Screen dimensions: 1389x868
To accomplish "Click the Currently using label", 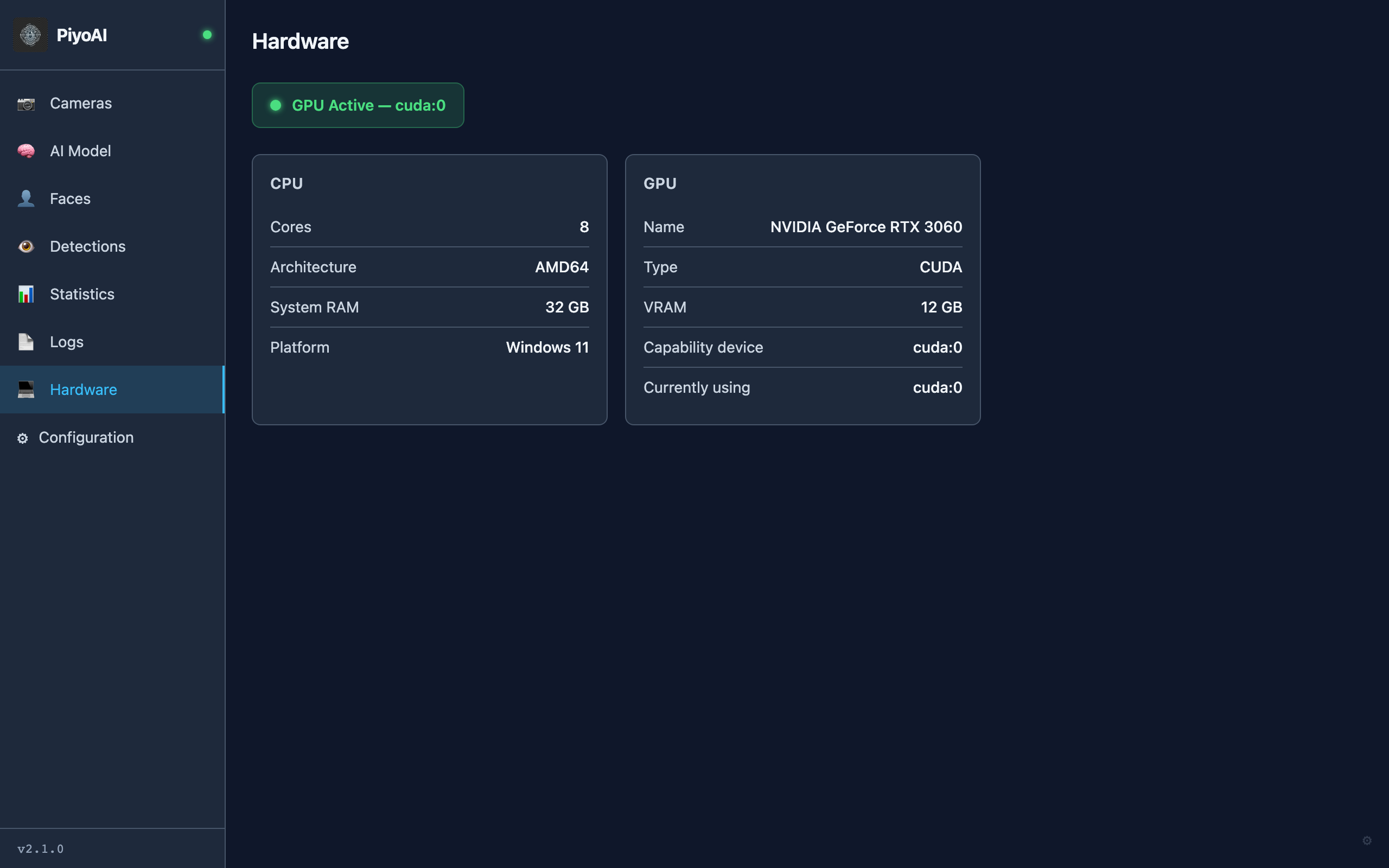I will [x=697, y=387].
